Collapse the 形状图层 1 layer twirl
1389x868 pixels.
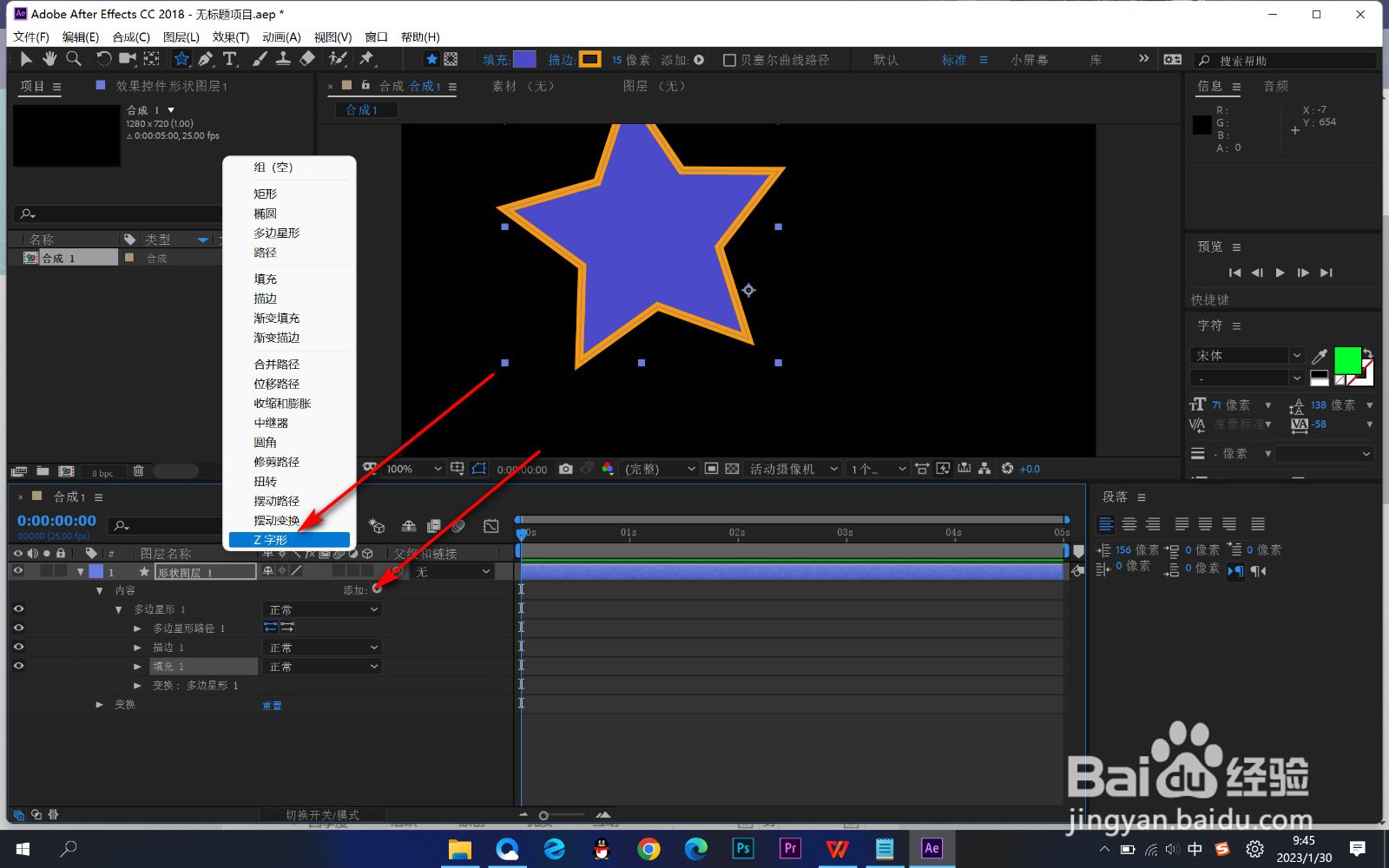tap(81, 572)
